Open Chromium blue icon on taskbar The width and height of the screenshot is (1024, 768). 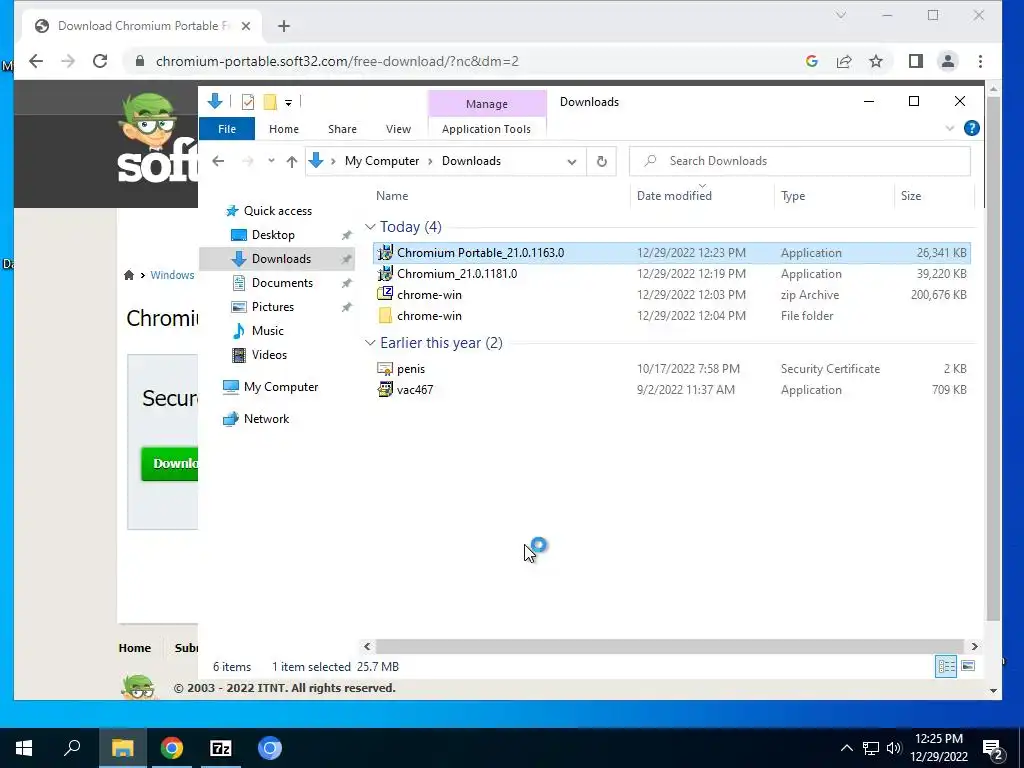pos(270,748)
